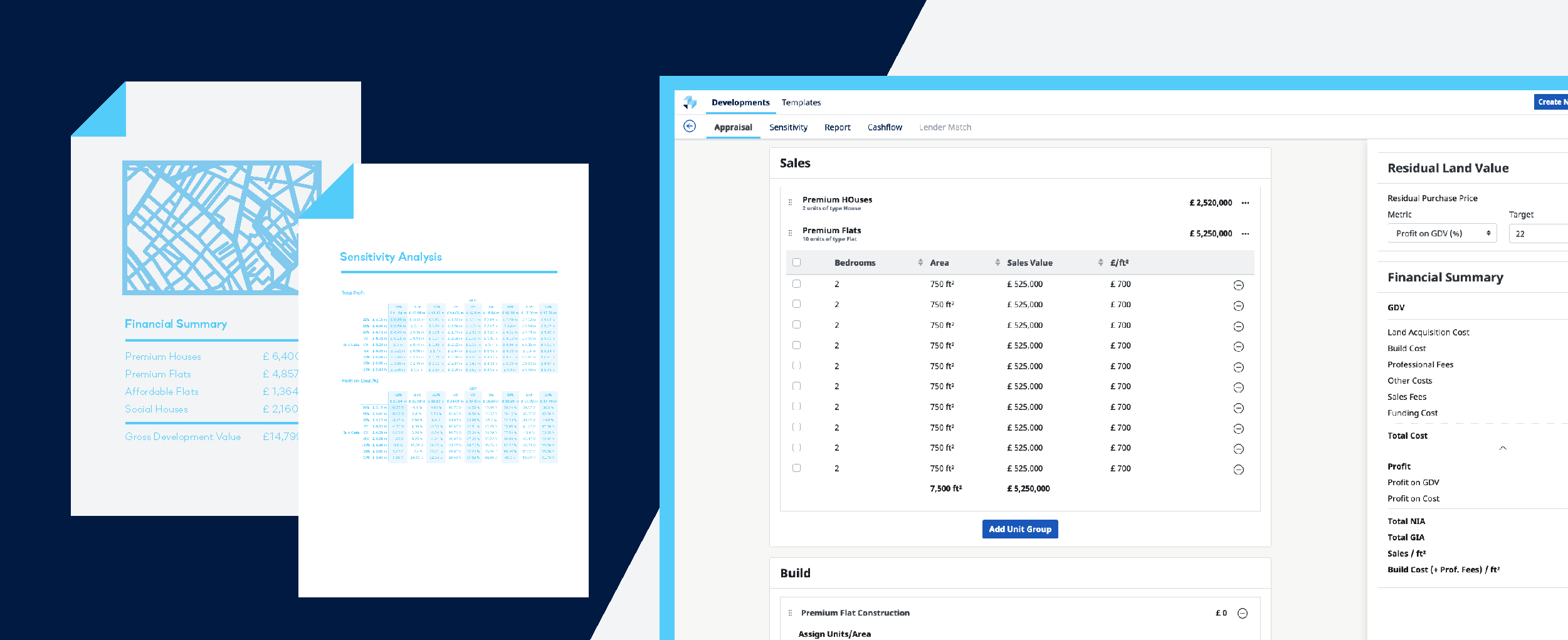Viewport: 1568px width, 640px height.
Task: Click the back arrow circle icon
Action: [x=689, y=127]
